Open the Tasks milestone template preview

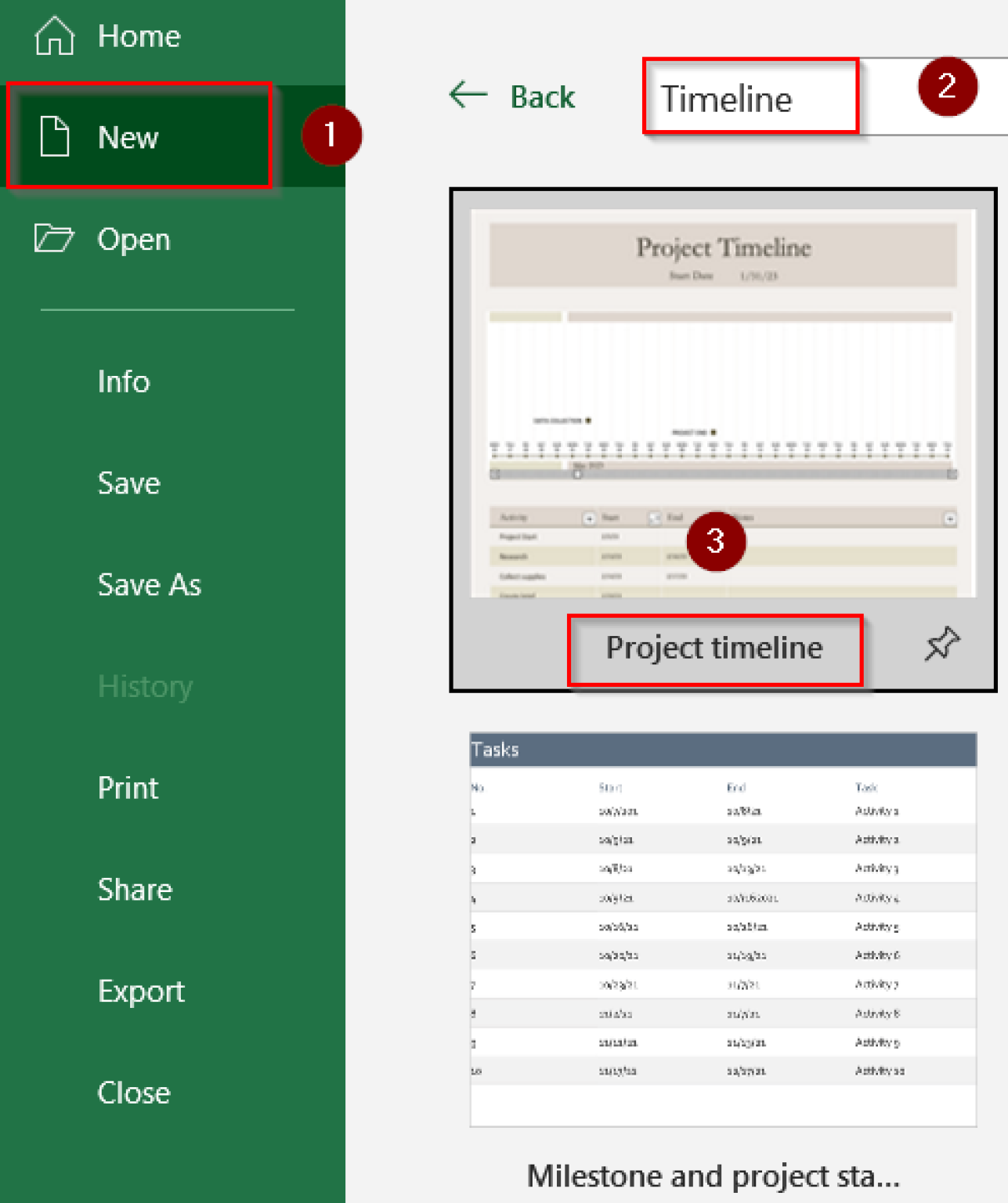[722, 929]
